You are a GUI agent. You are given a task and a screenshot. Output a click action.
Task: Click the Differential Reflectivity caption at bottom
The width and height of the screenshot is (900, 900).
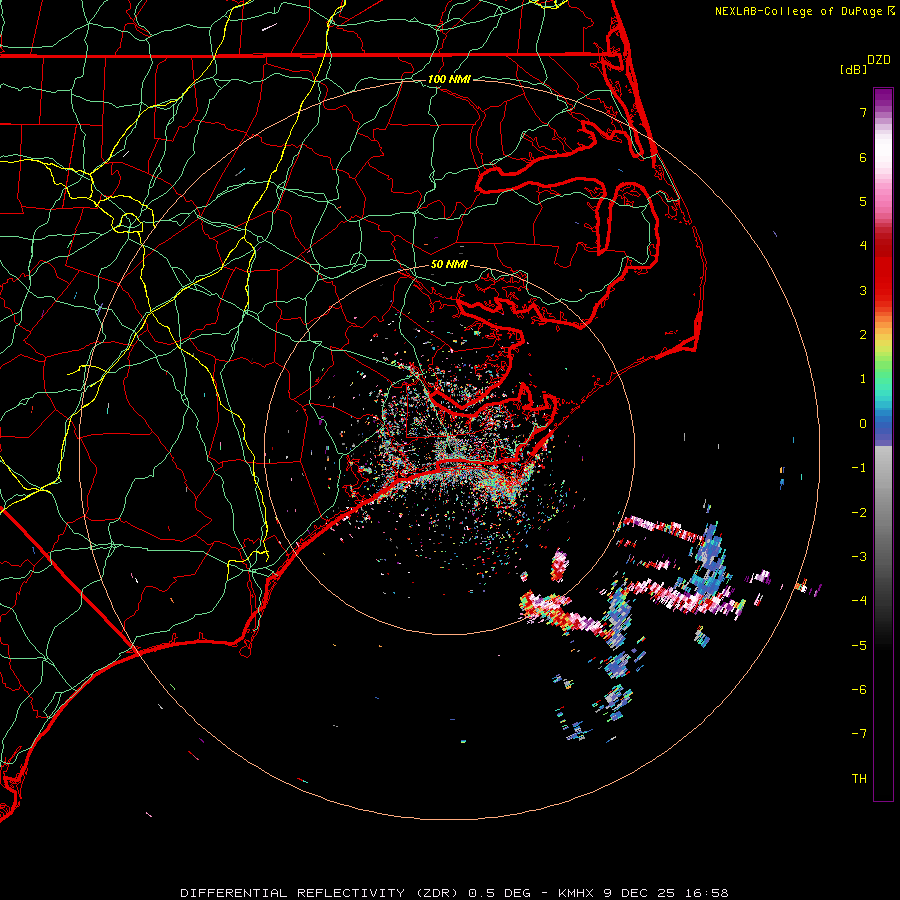pos(455,893)
